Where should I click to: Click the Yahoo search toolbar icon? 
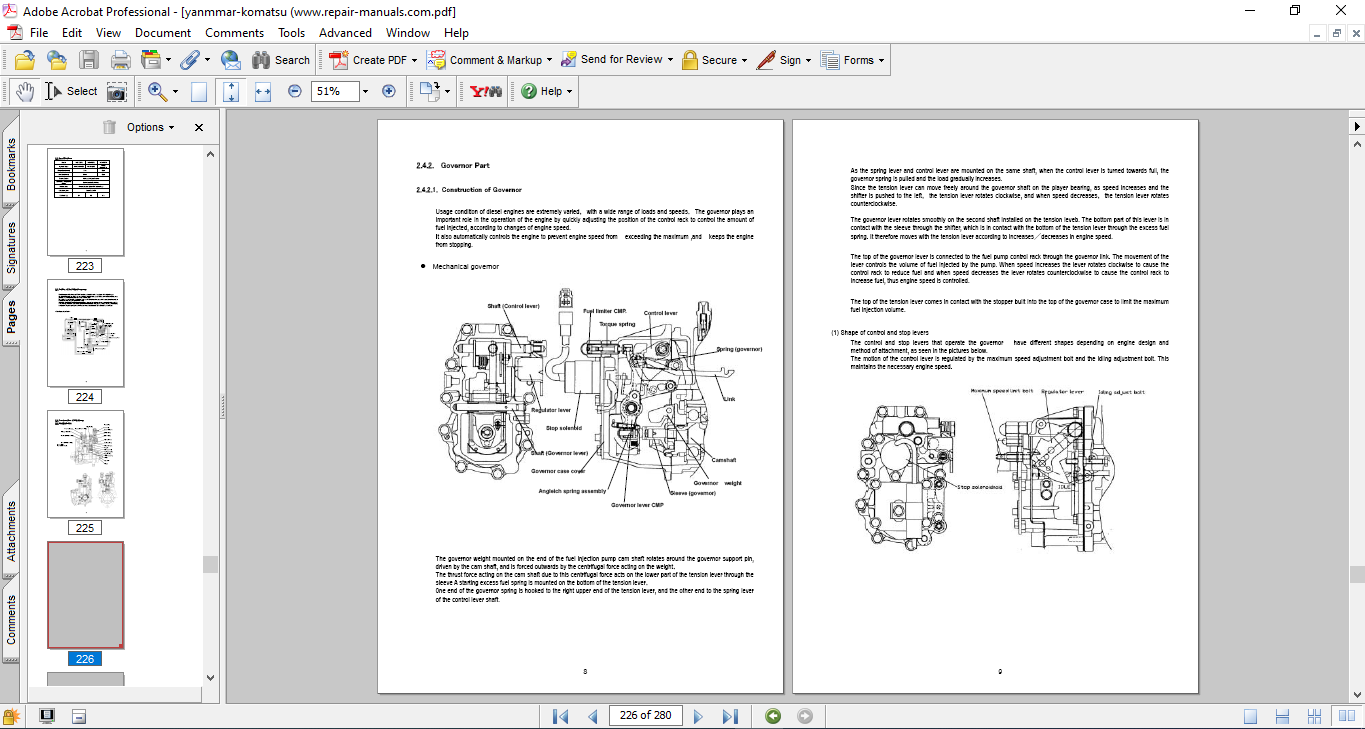486,91
